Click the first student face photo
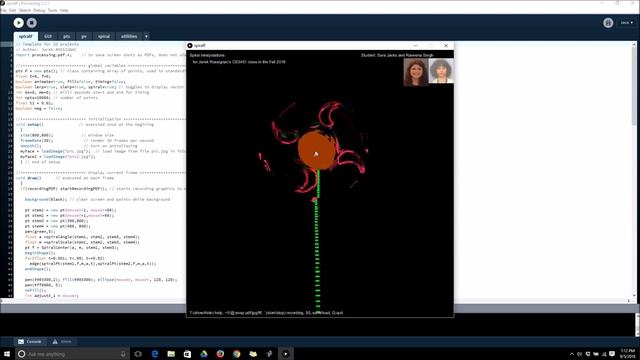Viewport: 640px width, 360px height. [416, 72]
